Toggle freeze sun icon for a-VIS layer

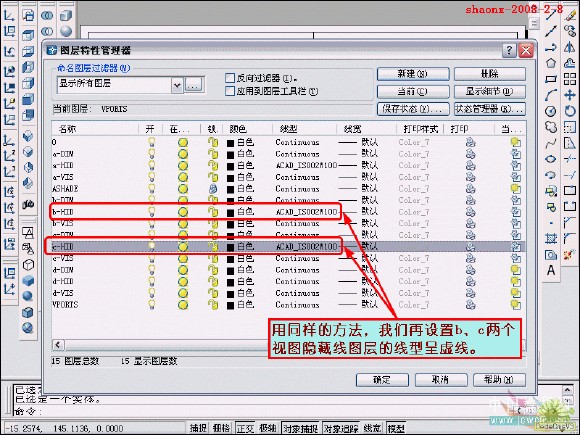point(183,177)
